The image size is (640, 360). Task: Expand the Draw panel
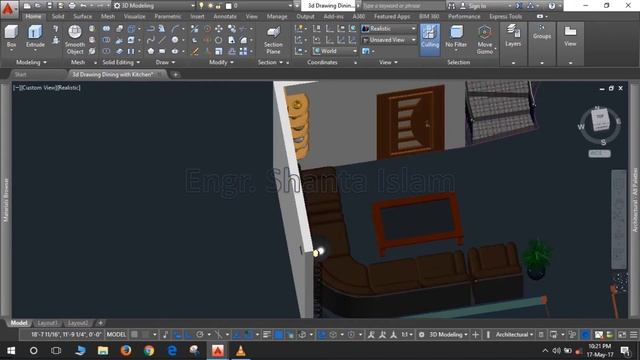[165, 62]
